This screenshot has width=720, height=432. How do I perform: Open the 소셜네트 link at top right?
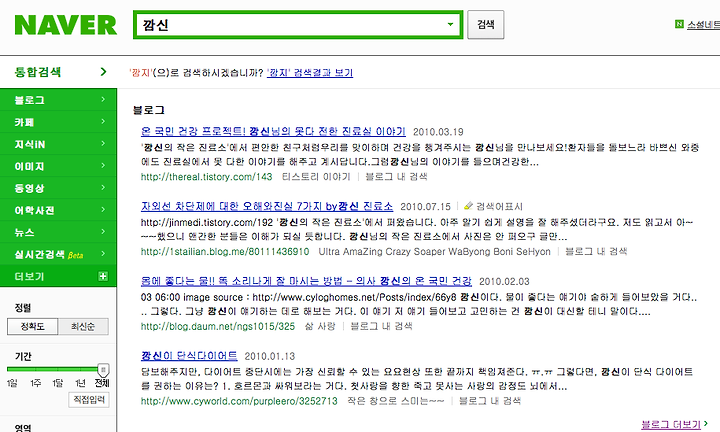[x=703, y=25]
